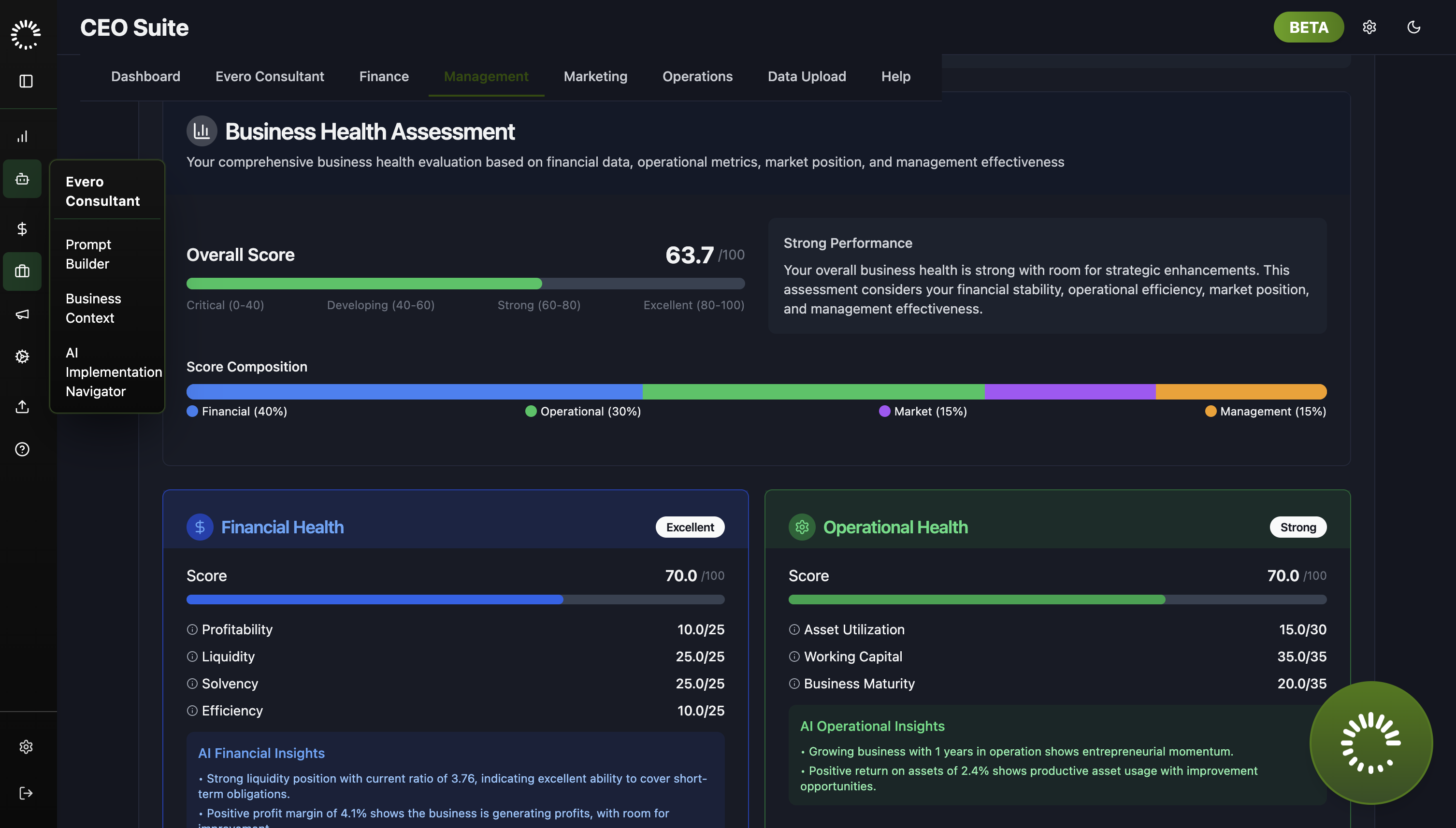Open the megaphone Marketing sidebar icon

[x=22, y=314]
